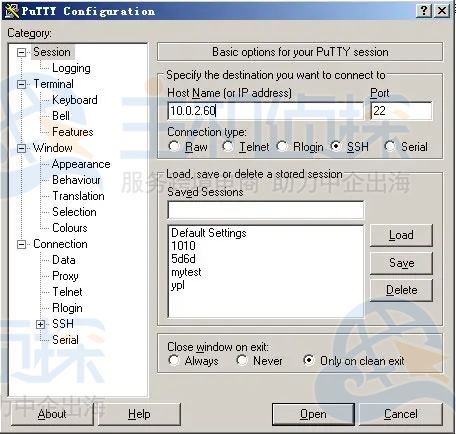Open the Colours settings panel

tap(70, 228)
